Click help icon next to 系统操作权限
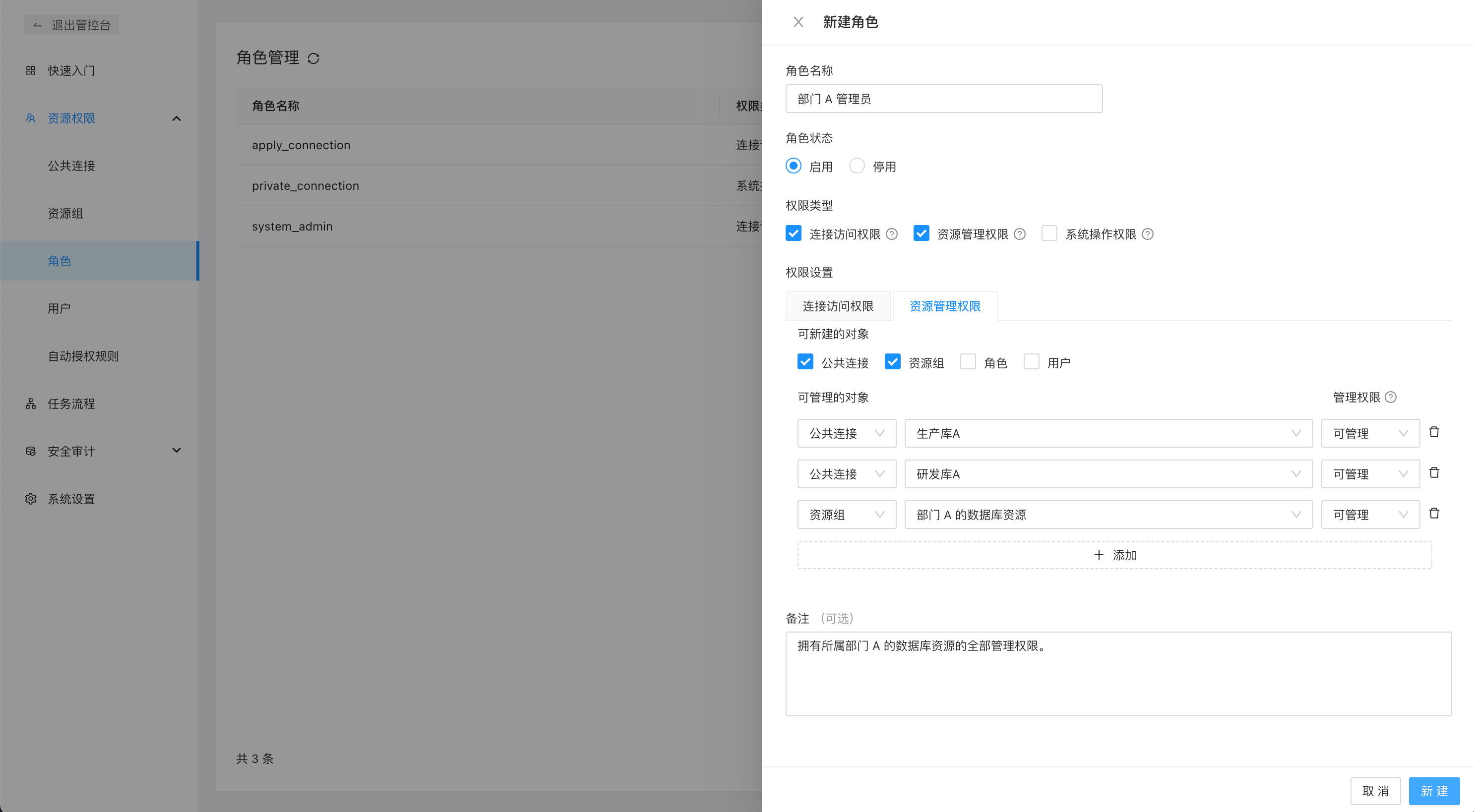1474x812 pixels. click(1147, 234)
